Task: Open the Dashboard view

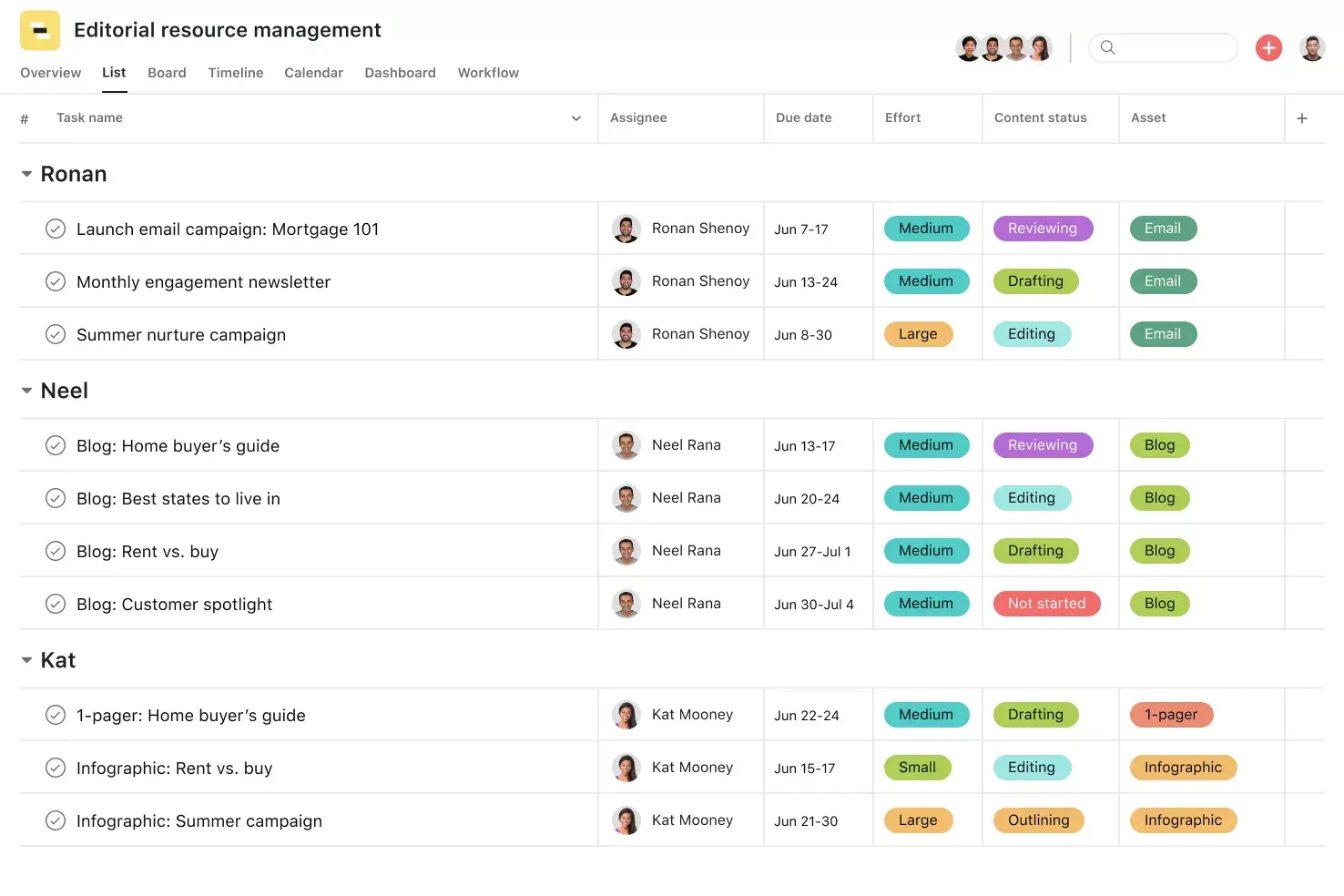Action: coord(400,73)
